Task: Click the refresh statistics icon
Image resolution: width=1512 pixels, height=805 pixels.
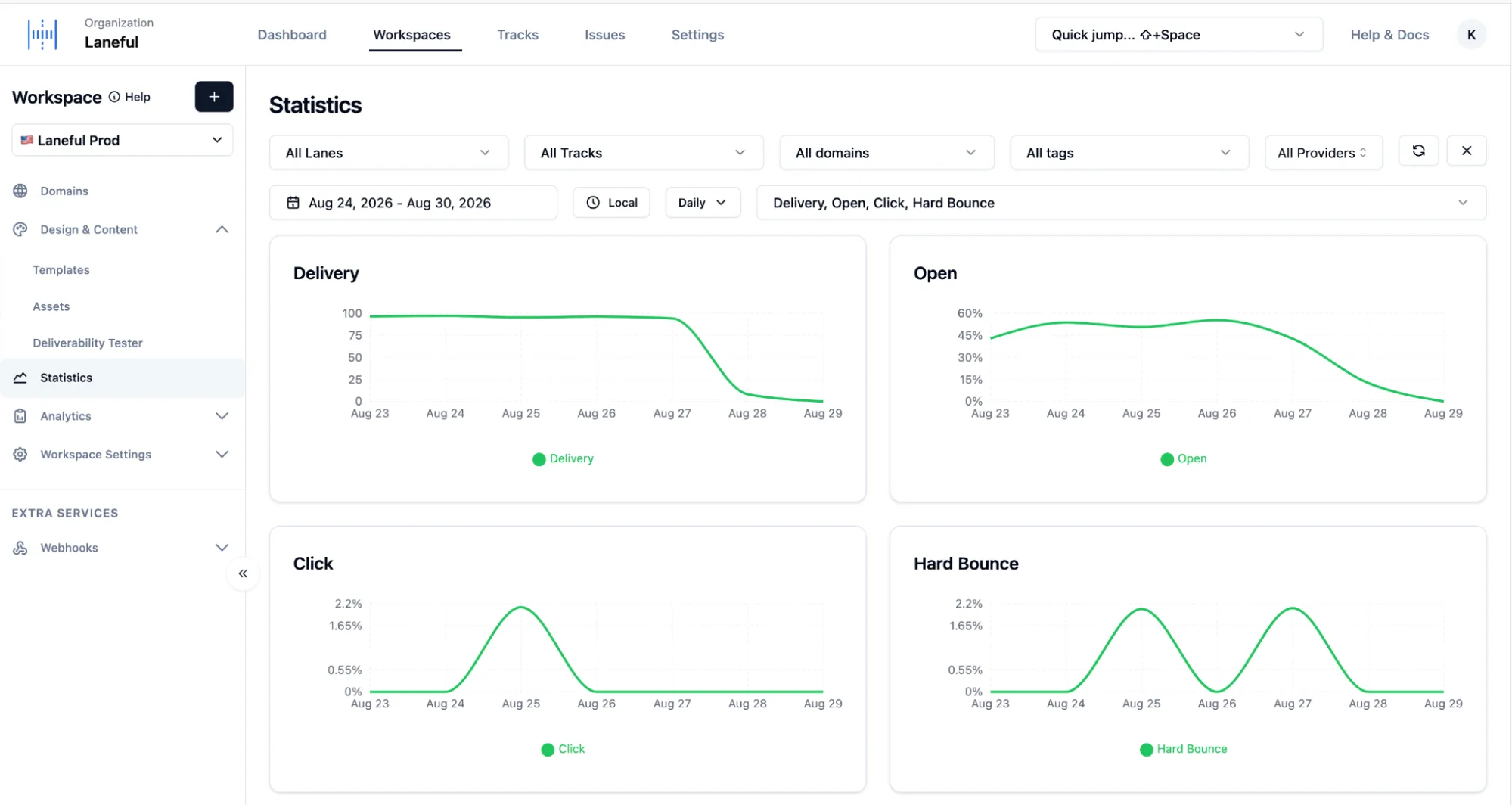Action: [1418, 151]
